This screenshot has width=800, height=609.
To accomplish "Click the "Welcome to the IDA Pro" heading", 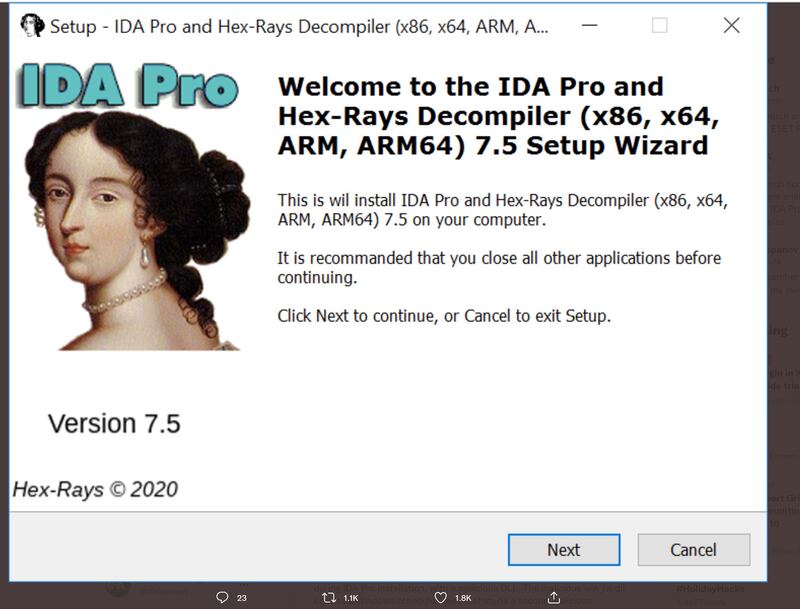I will [x=498, y=116].
